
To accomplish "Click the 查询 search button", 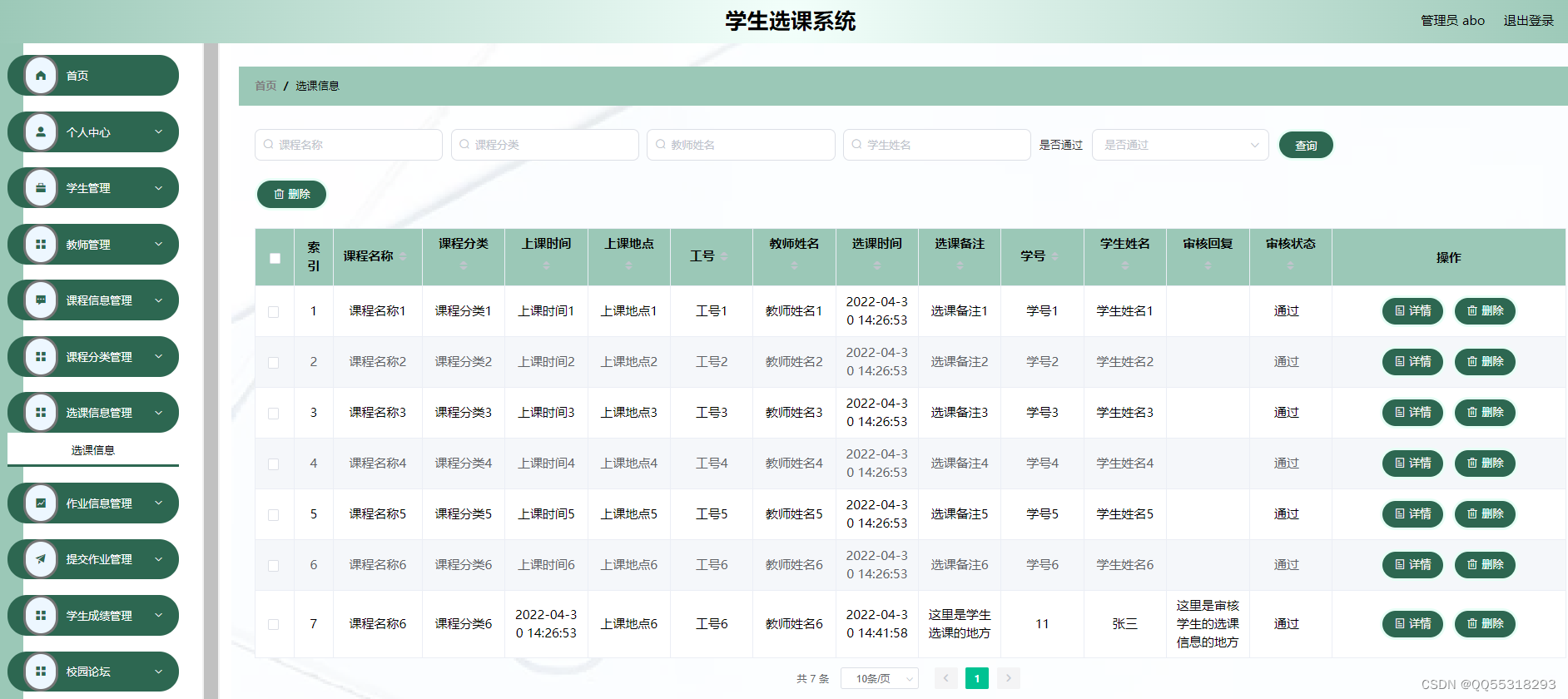I will click(1306, 145).
